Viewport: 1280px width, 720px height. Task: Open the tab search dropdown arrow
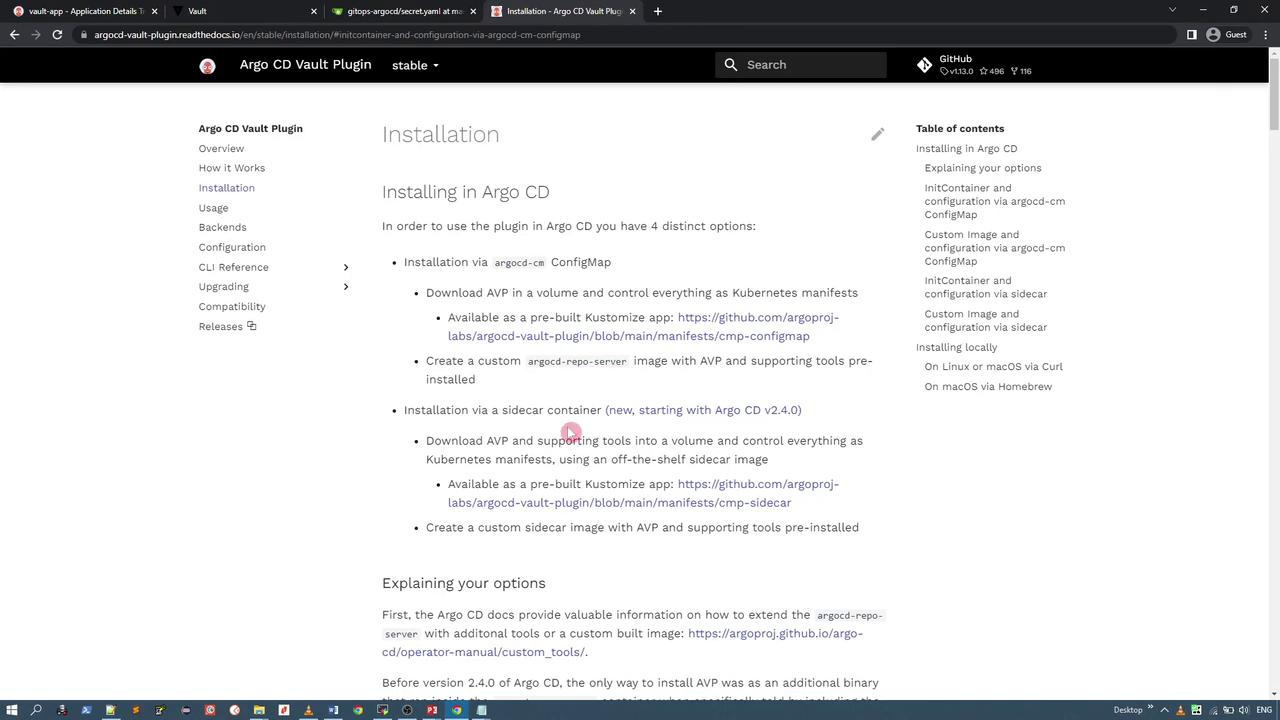coord(1172,10)
